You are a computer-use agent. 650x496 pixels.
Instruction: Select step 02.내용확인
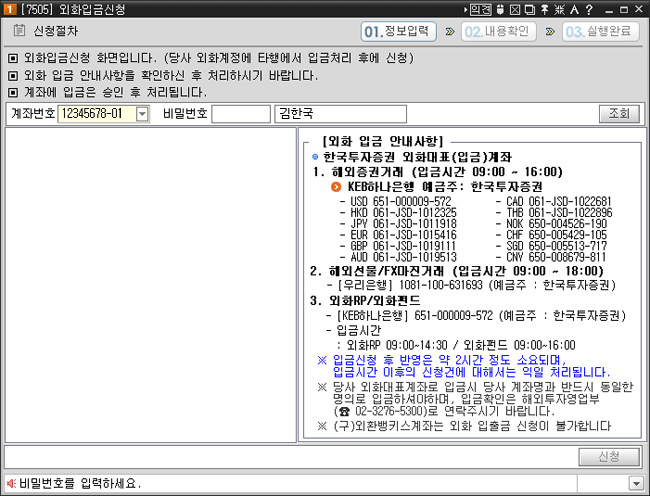click(499, 31)
